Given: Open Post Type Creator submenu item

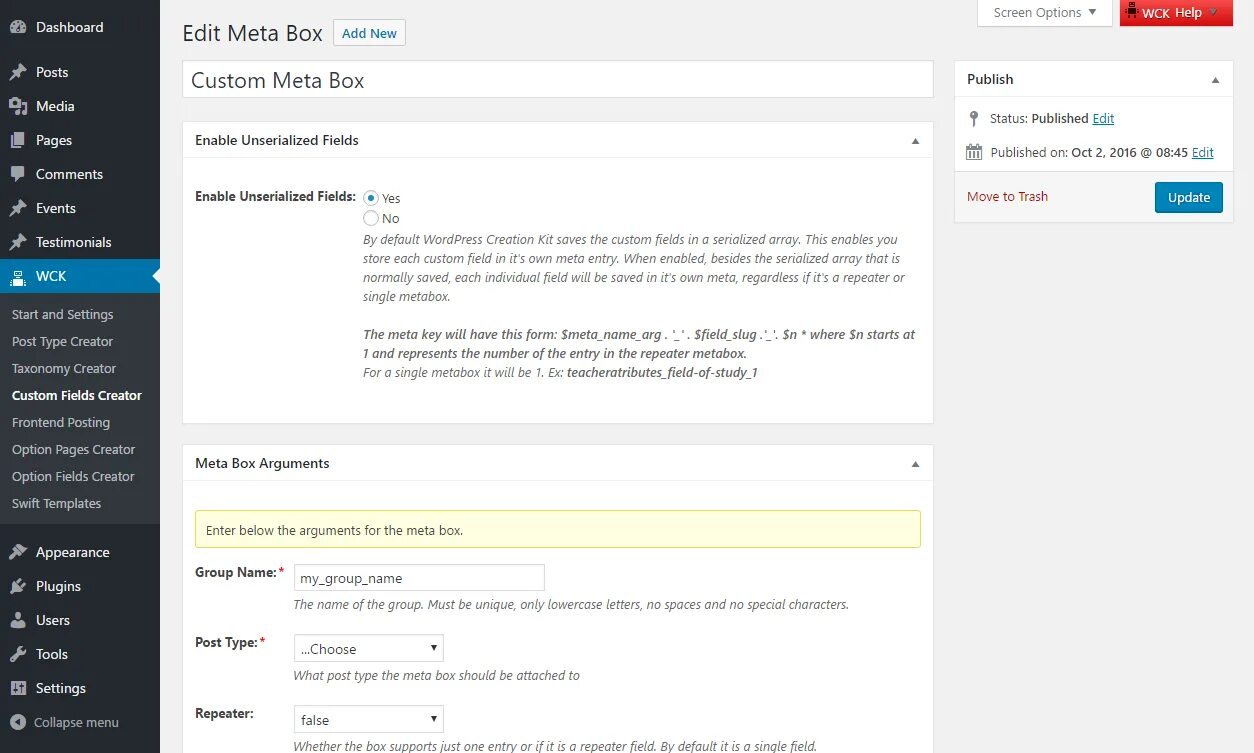Looking at the screenshot, I should (62, 341).
